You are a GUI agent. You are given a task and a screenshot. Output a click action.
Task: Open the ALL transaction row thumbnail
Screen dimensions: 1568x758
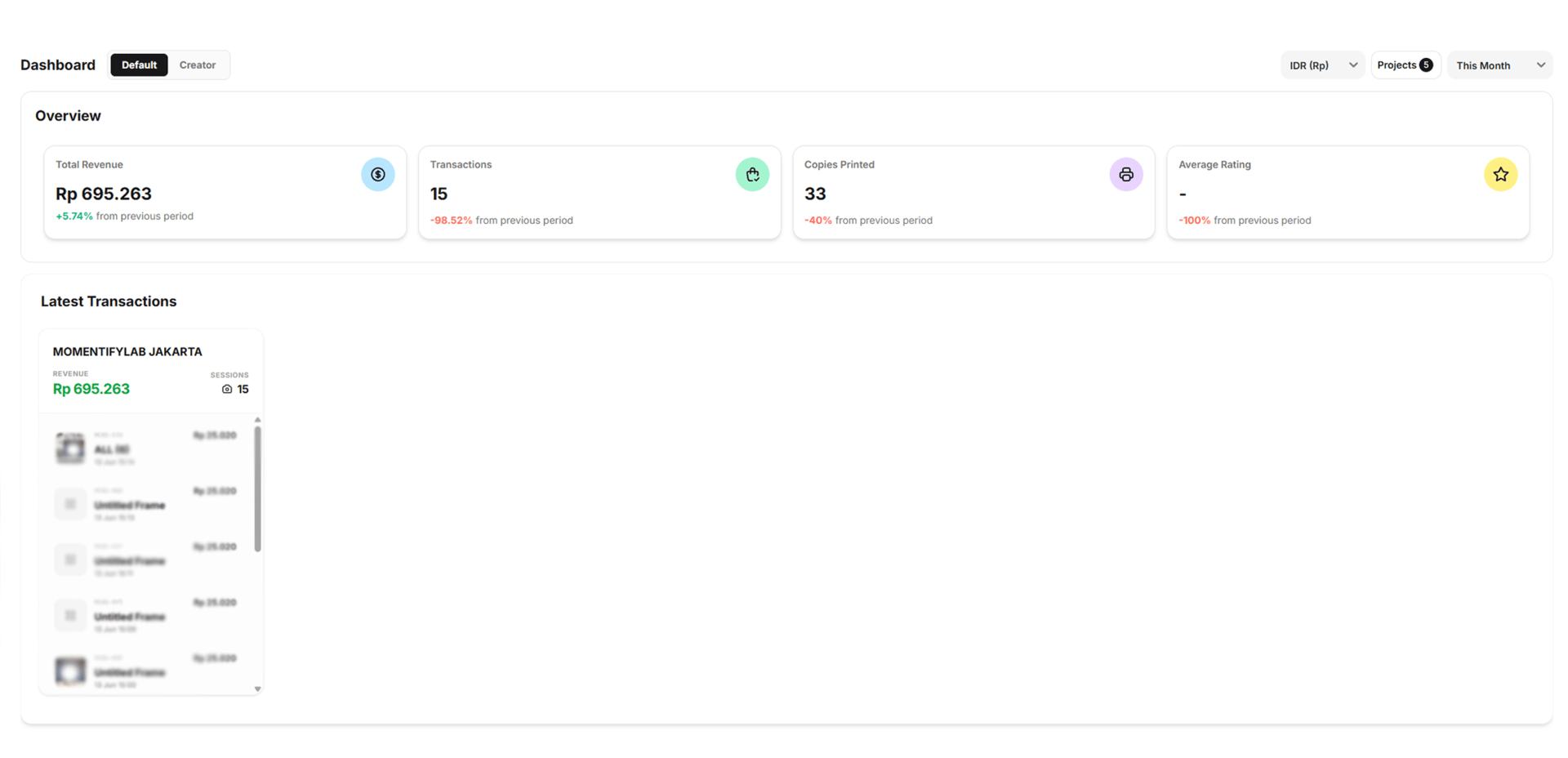point(70,448)
